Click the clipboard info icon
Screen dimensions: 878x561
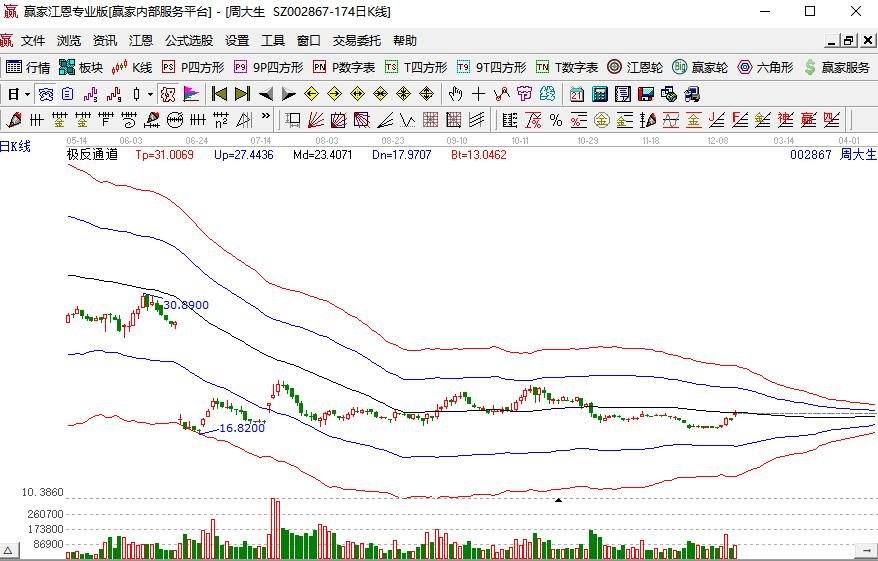coord(68,95)
